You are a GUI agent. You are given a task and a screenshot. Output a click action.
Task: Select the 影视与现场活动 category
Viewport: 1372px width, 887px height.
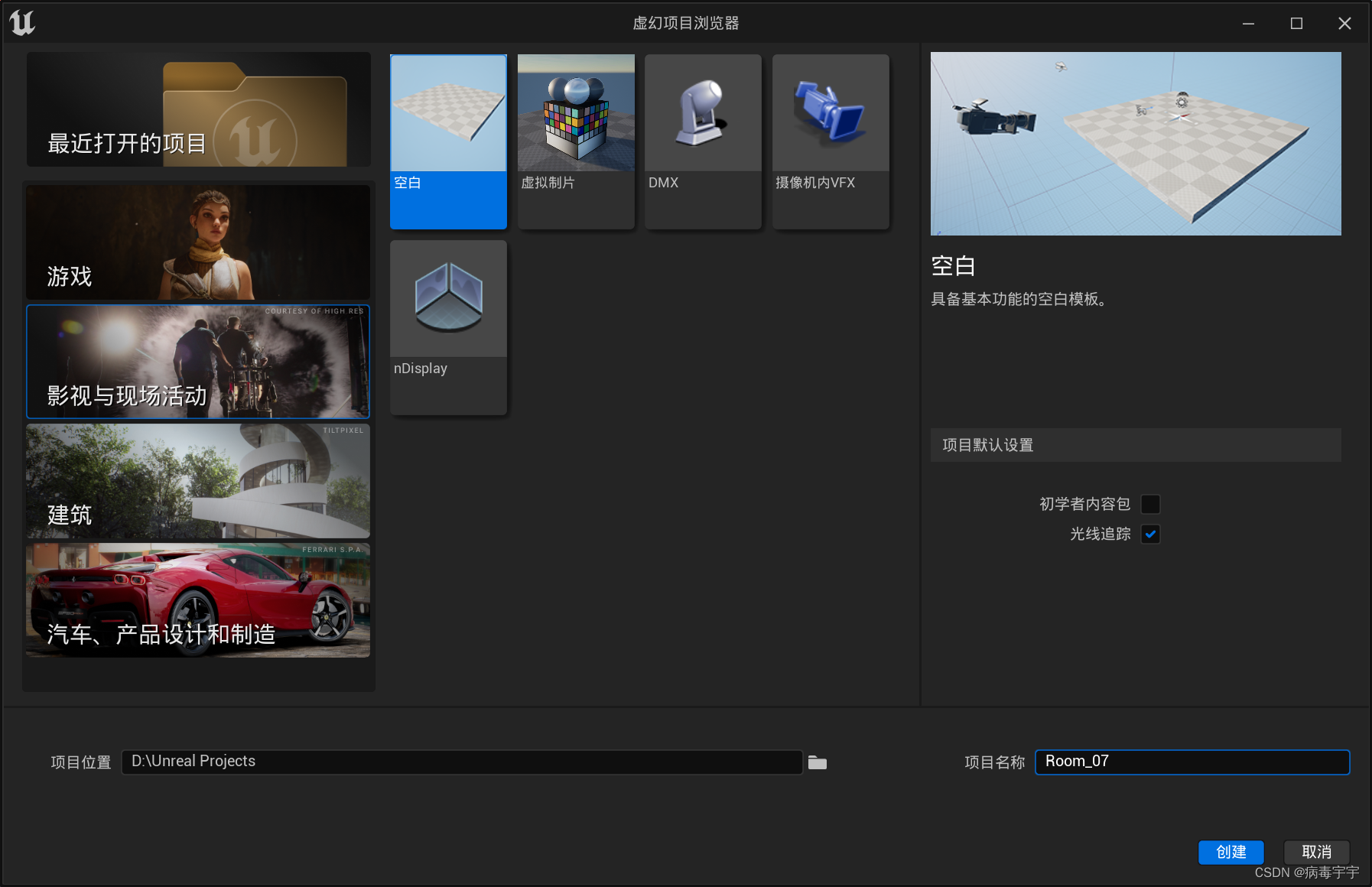197,361
